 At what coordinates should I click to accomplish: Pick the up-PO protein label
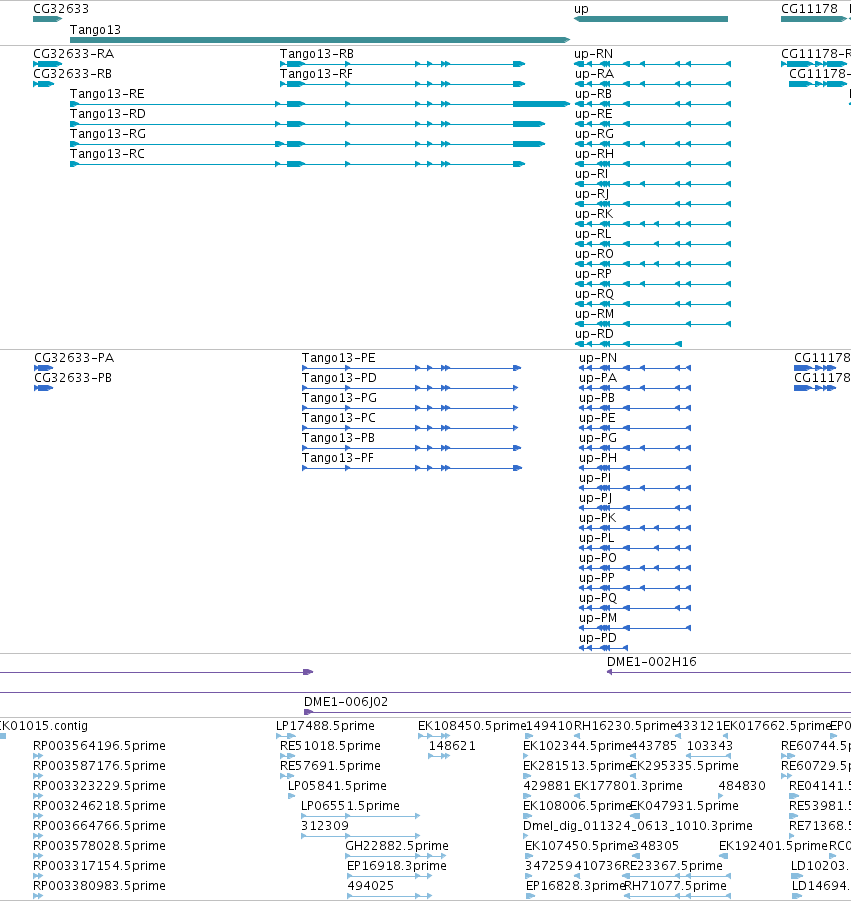pyautogui.click(x=598, y=557)
